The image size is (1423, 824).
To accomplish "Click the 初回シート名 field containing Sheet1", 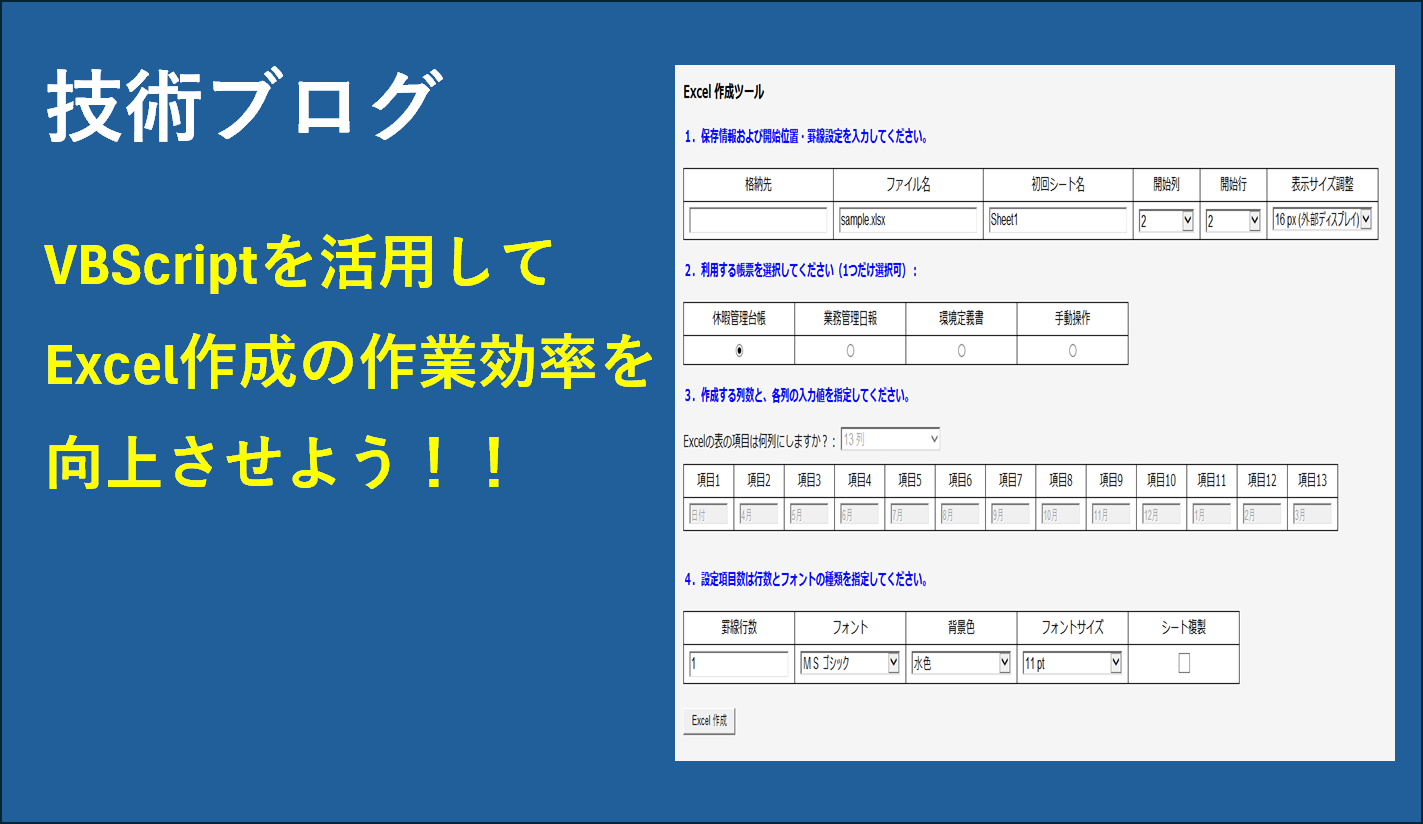I will pyautogui.click(x=1057, y=221).
